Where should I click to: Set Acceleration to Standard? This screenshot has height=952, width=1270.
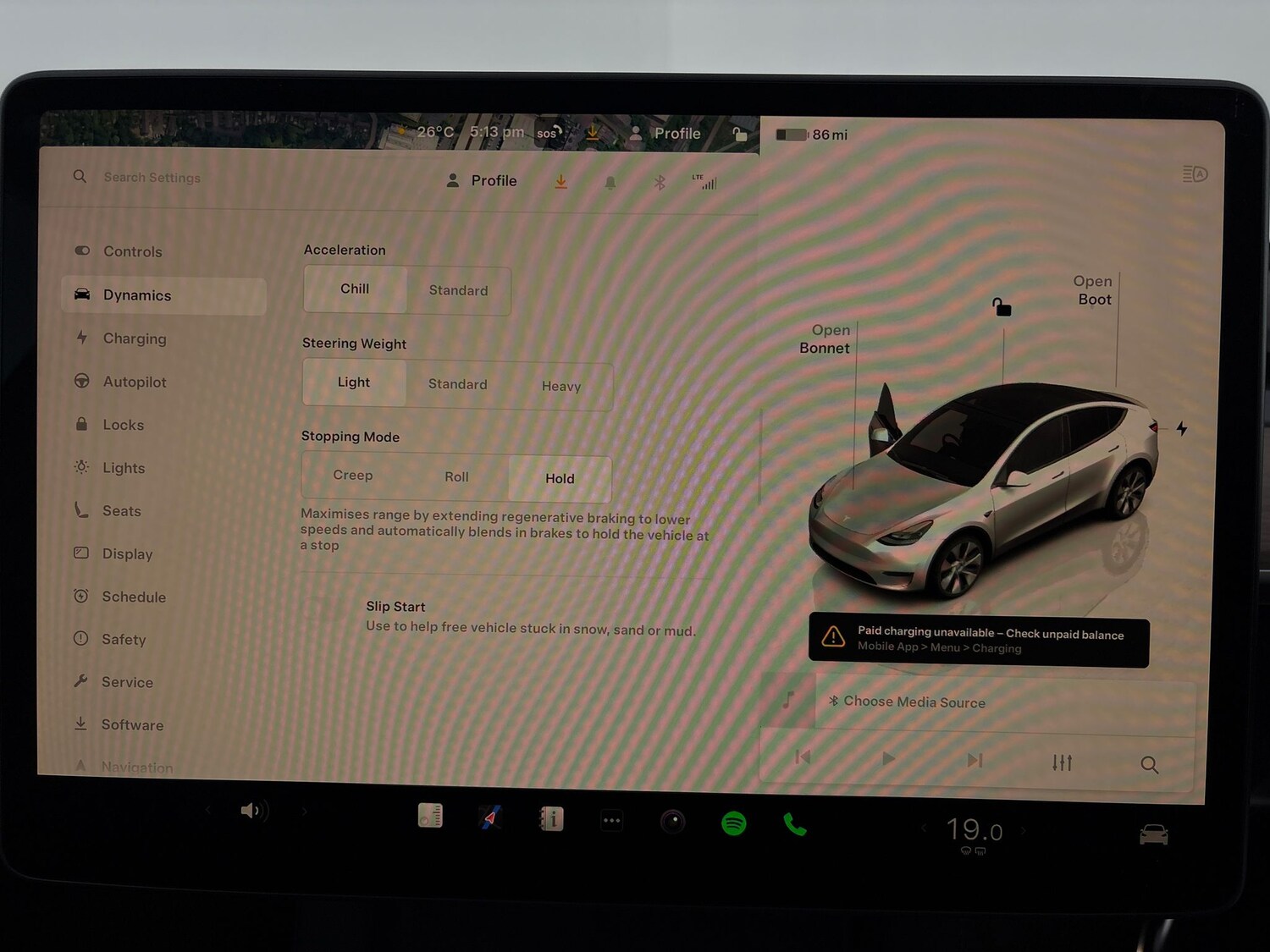(x=458, y=290)
